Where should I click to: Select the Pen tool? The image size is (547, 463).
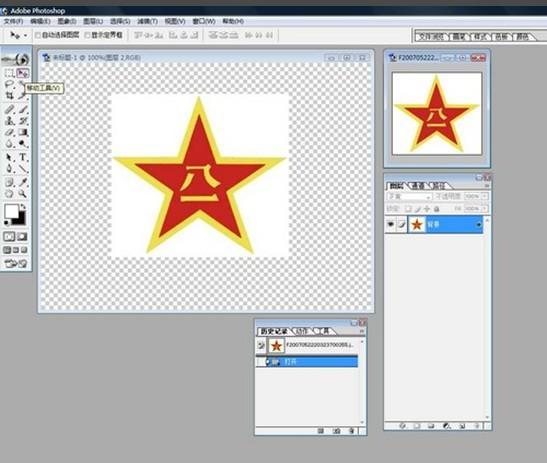9,169
